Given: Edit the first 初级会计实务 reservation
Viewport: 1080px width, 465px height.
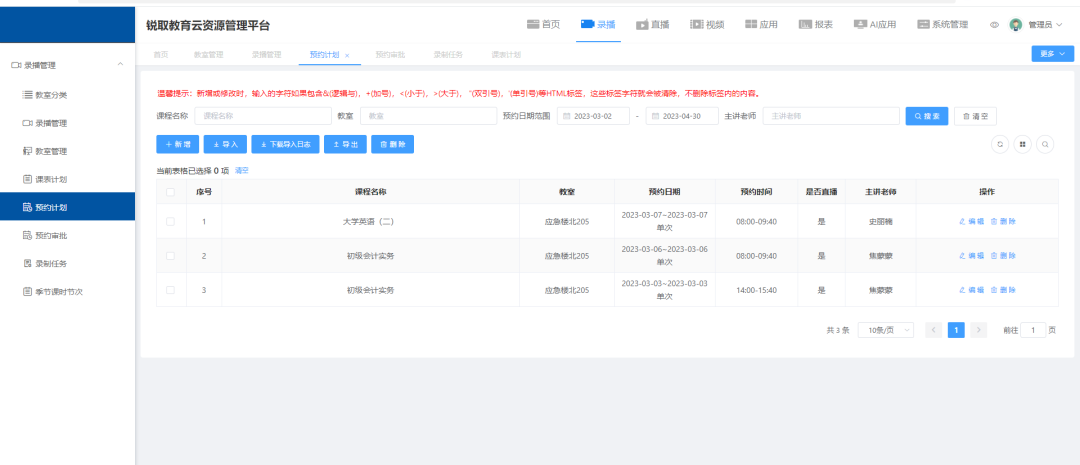Looking at the screenshot, I should tap(971, 256).
